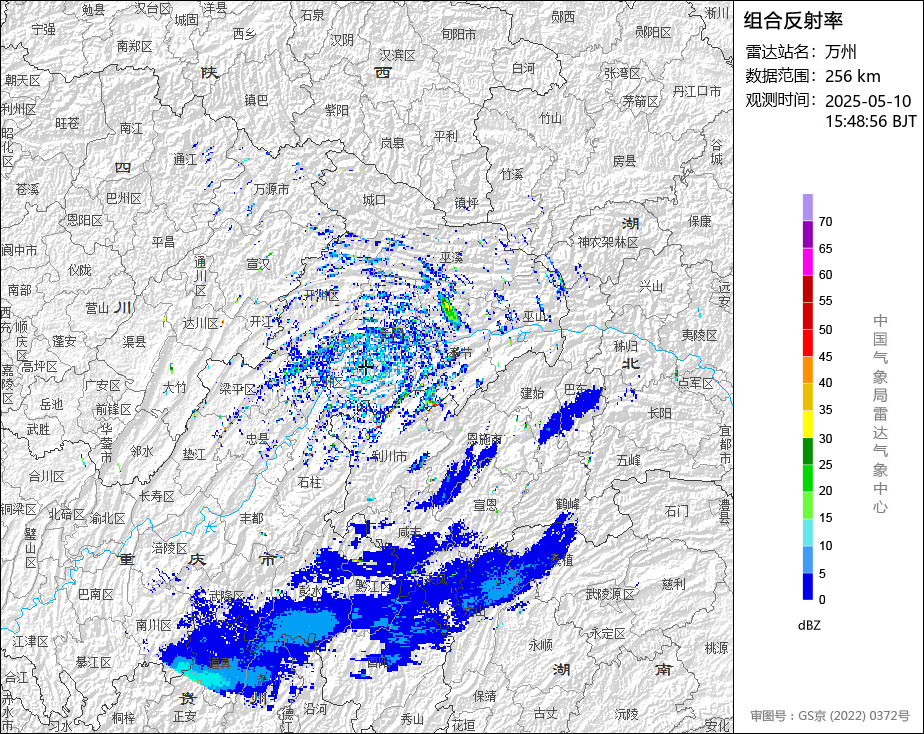Select the 神农架林区 label
Image resolution: width=924 pixels, height=734 pixels.
coord(608,242)
